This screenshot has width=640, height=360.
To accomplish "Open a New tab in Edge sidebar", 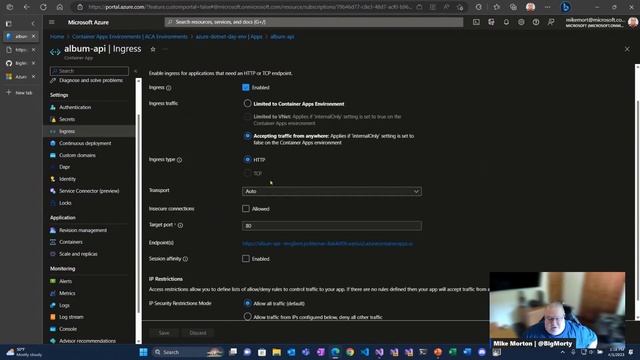I will click(x=19, y=93).
